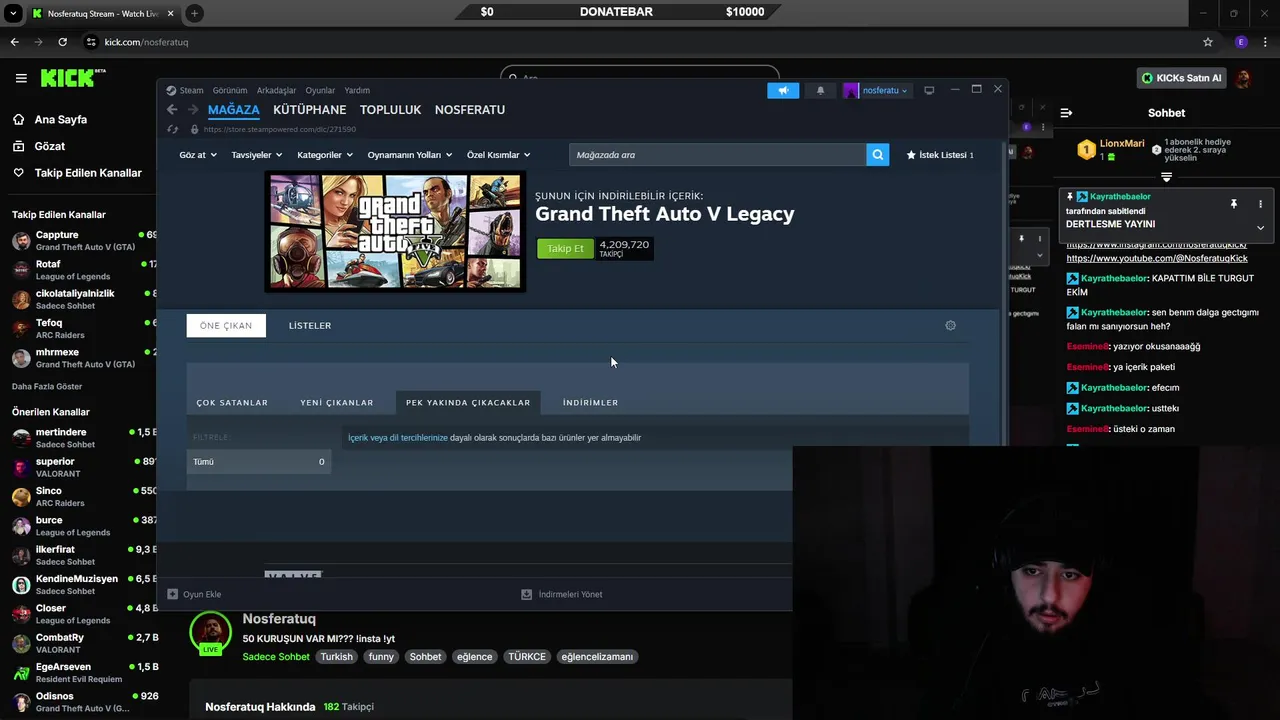Switch to TOPLULUK tab
Screen dimensions: 1280x720
click(x=391, y=110)
